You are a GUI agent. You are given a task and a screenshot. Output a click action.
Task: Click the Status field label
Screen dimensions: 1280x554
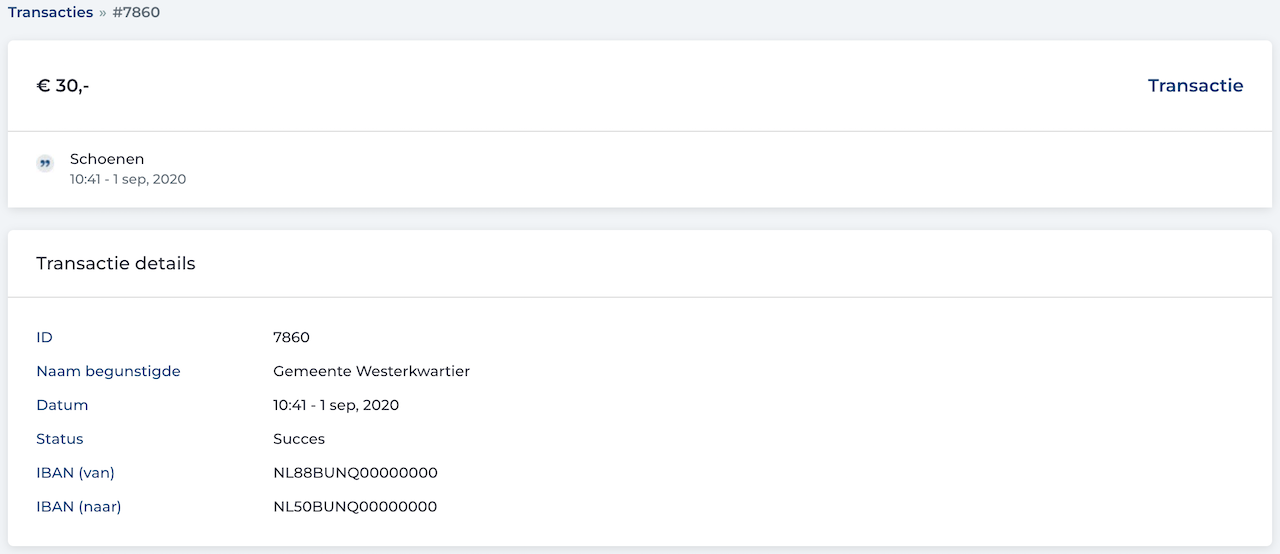click(x=60, y=440)
